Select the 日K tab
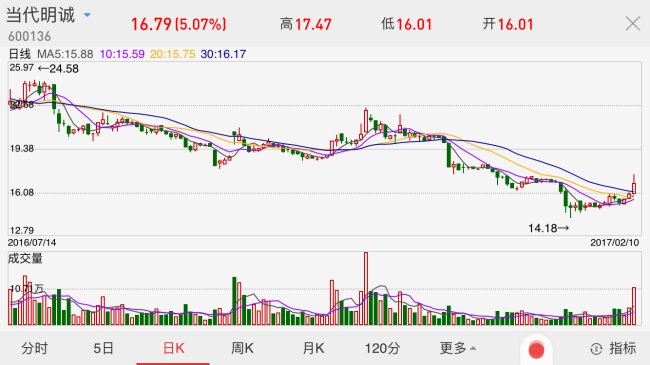This screenshot has width=650, height=365. pyautogui.click(x=173, y=348)
